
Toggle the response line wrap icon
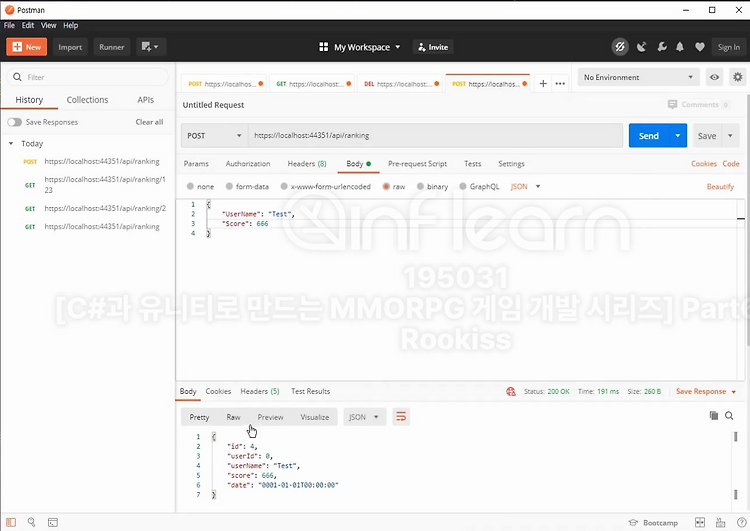pos(401,417)
